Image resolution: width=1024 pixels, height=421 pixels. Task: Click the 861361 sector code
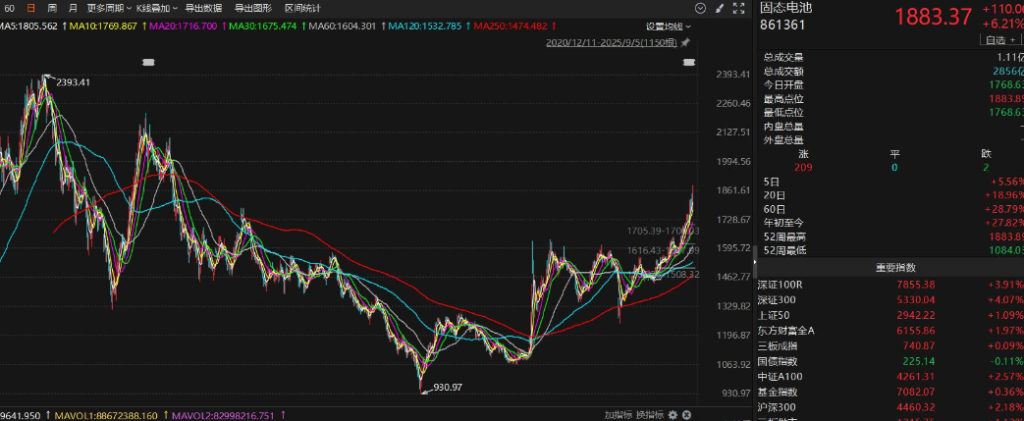[782, 25]
